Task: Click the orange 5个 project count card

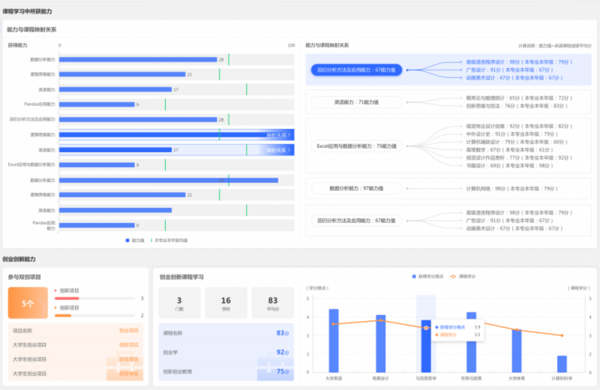Action: 28,303
